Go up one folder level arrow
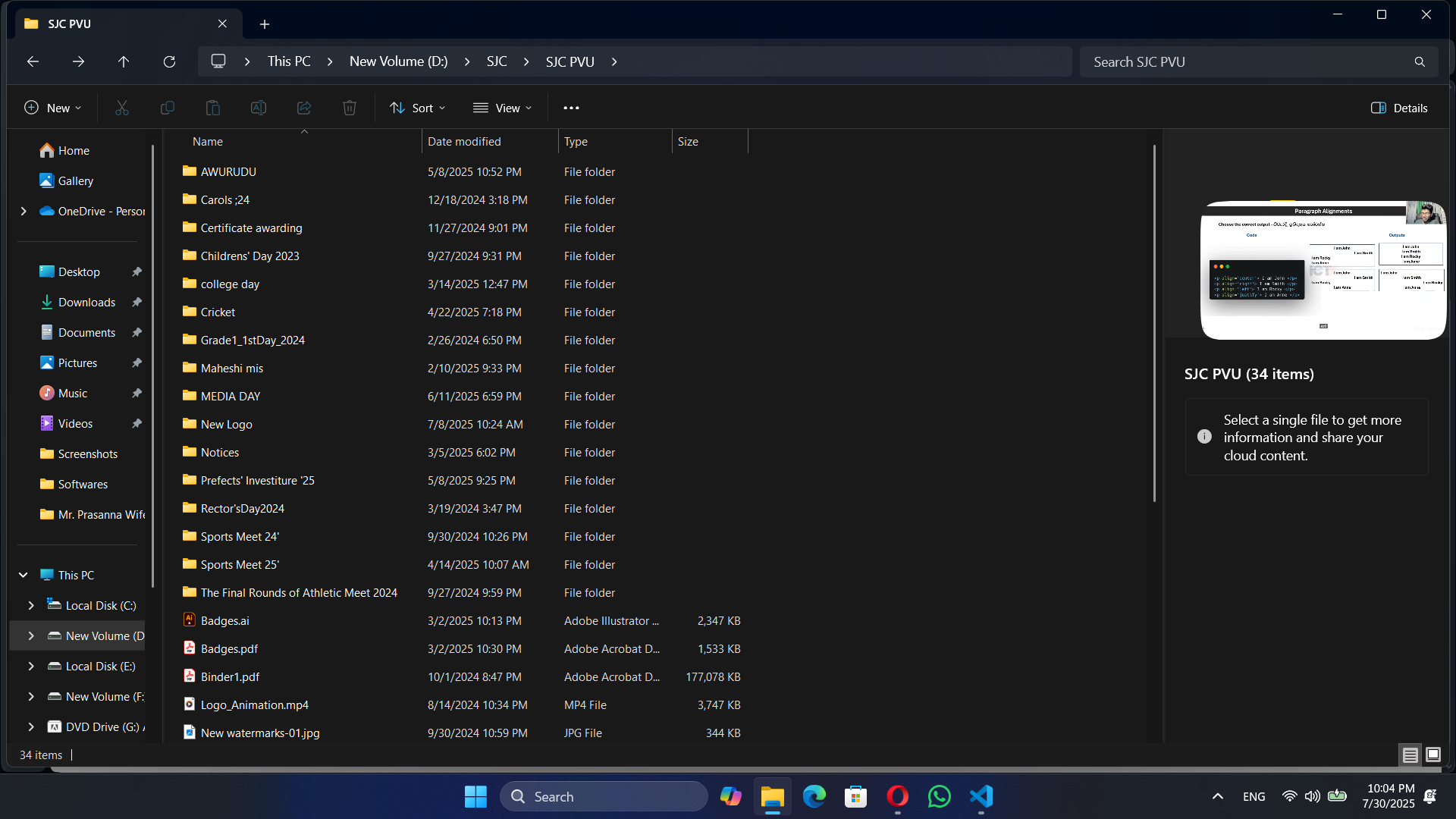The height and width of the screenshot is (819, 1456). point(124,61)
